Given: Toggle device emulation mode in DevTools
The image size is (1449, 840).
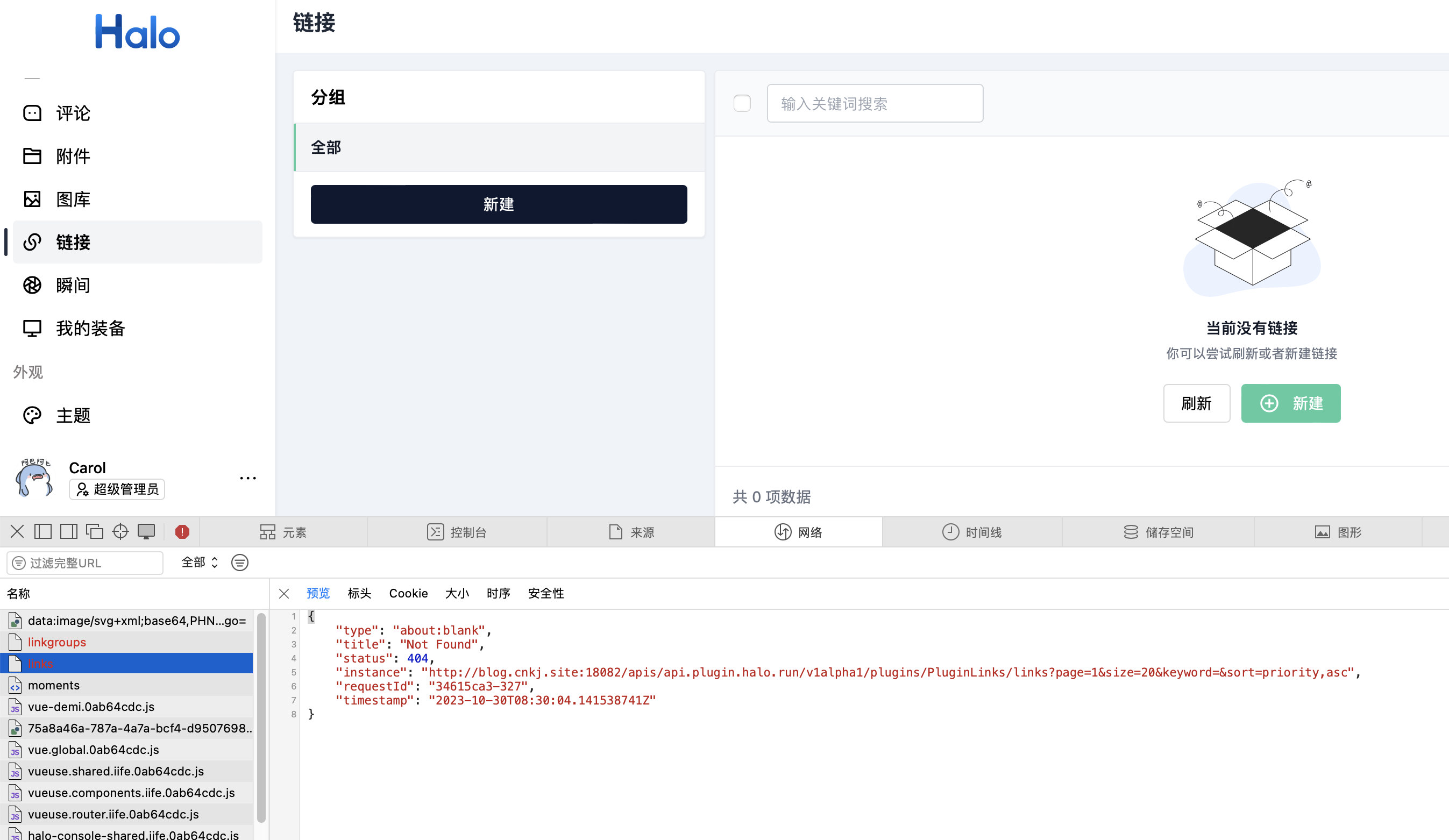Looking at the screenshot, I should 147,531.
